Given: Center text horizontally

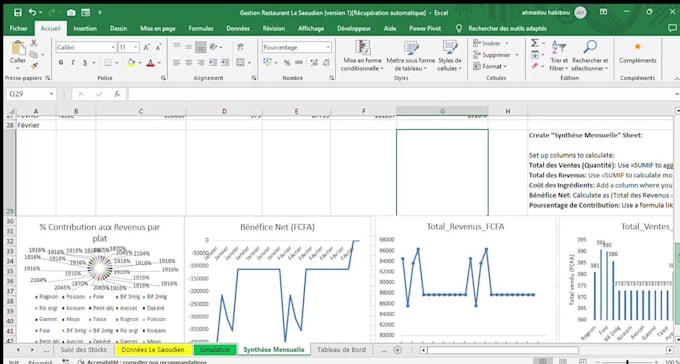Looking at the screenshot, I should (x=188, y=63).
